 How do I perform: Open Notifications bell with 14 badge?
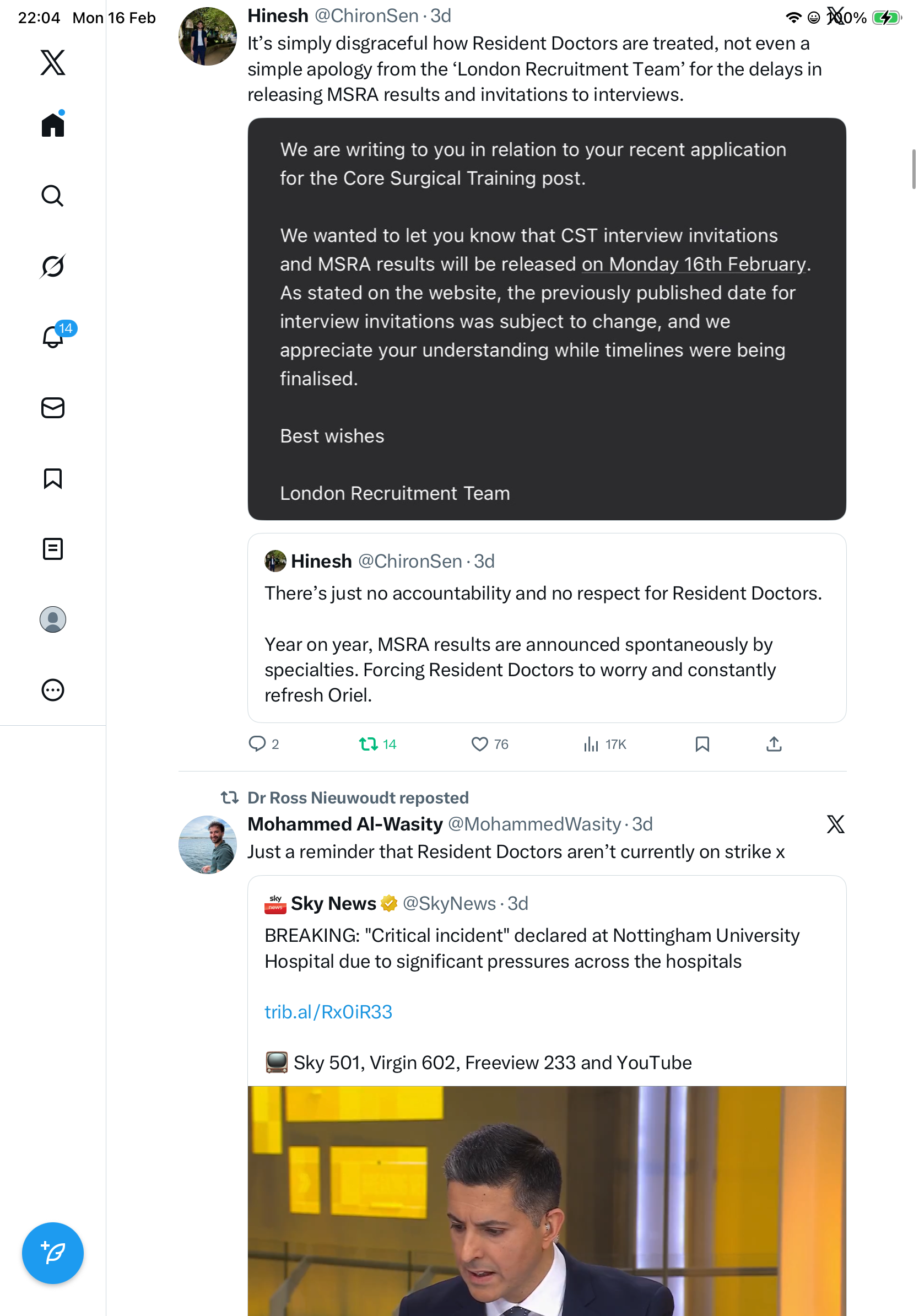coord(53,337)
